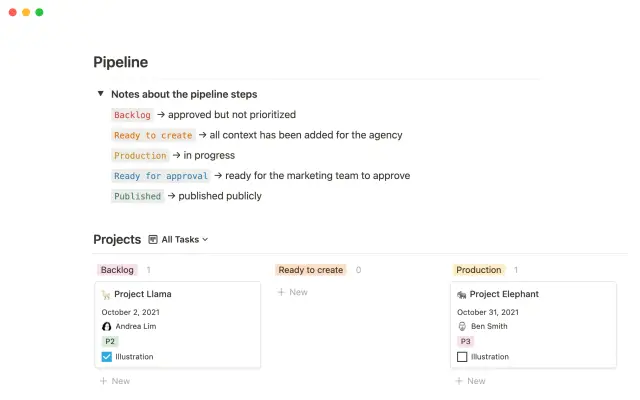Click the Andrea Lim assignee name
This screenshot has width=640, height=400.
[x=136, y=327]
